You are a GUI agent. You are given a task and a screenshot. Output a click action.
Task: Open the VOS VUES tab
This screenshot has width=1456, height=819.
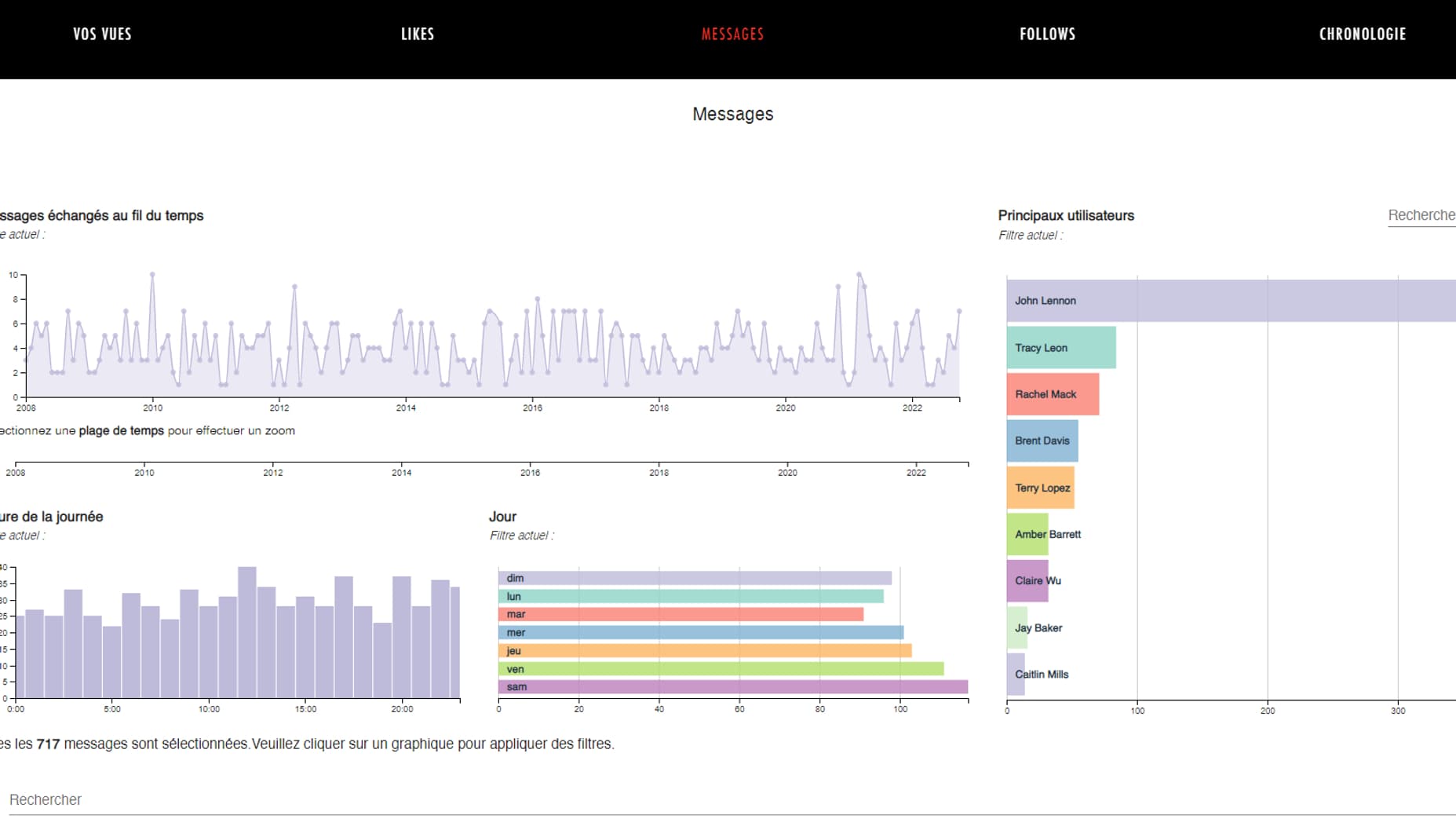(102, 34)
